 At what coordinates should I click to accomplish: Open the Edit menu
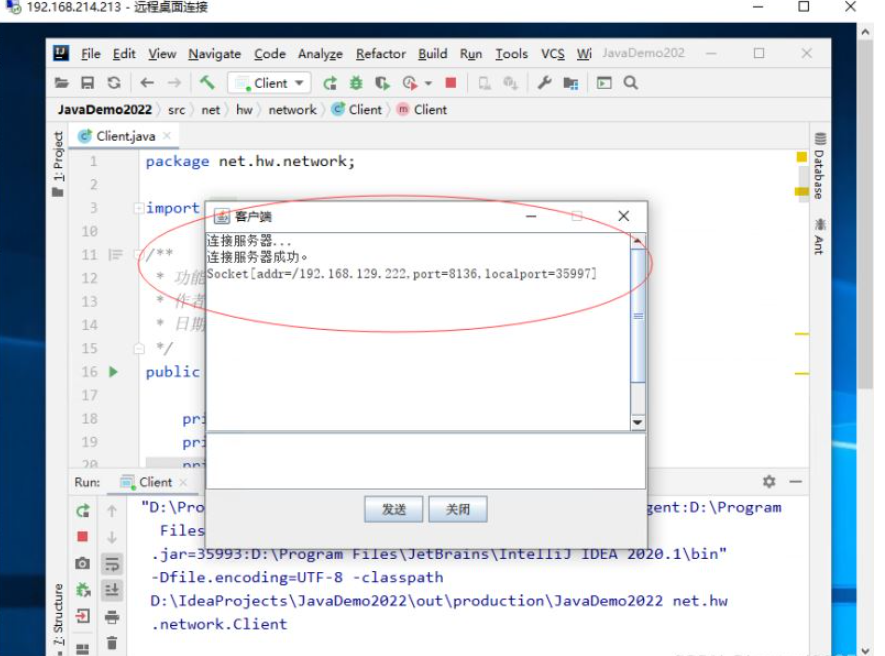coord(124,54)
